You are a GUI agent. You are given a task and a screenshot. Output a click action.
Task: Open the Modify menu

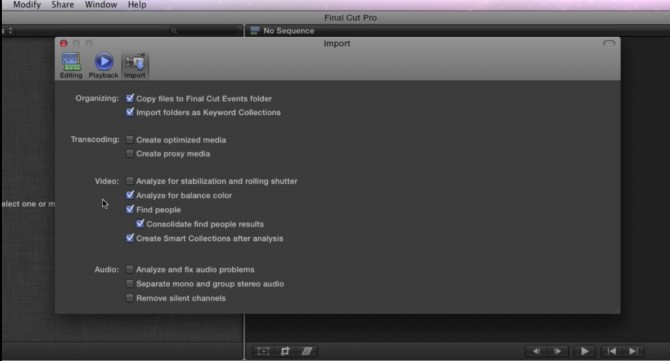click(27, 5)
